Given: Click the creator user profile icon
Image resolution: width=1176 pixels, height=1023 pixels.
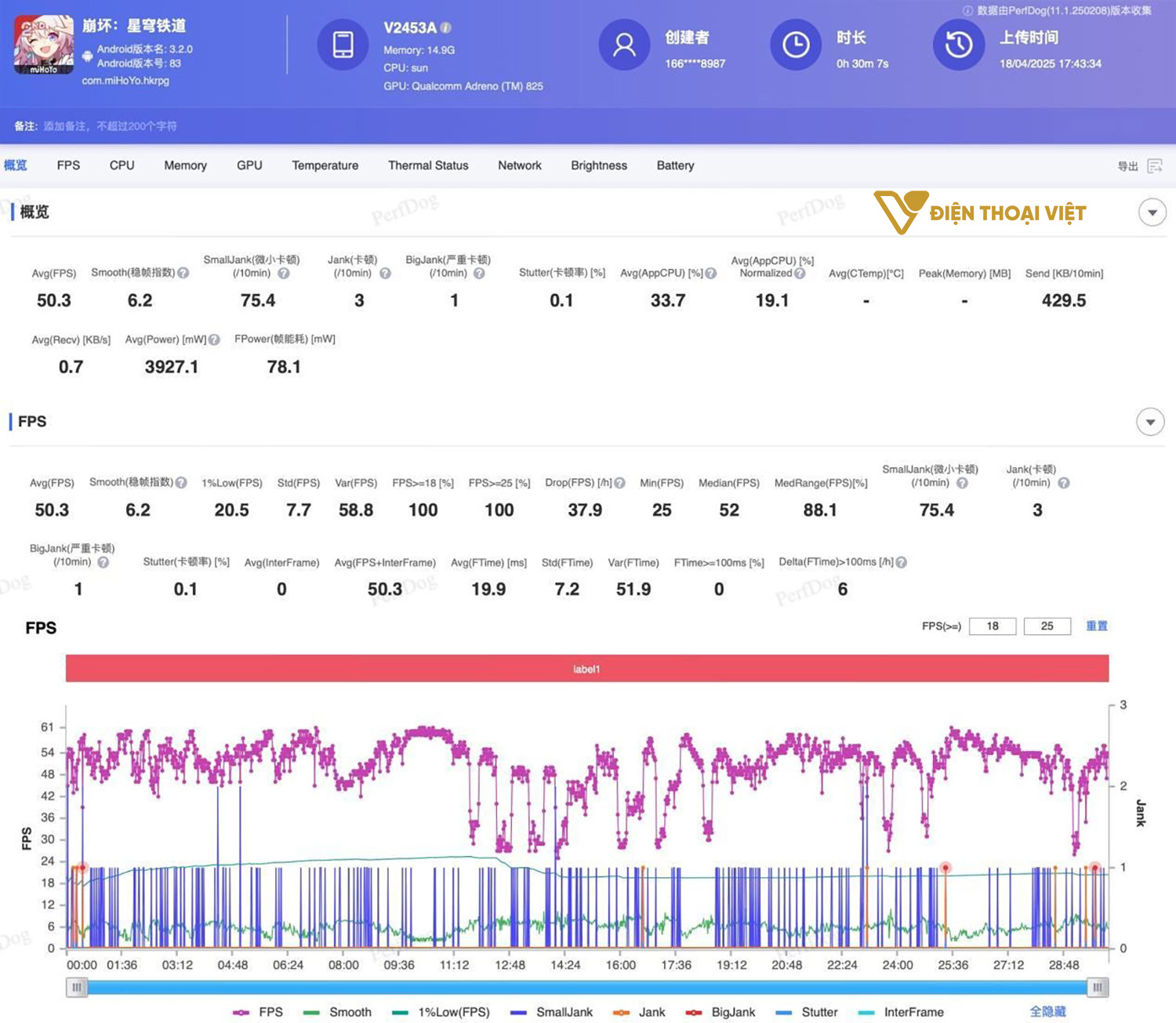Looking at the screenshot, I should pyautogui.click(x=624, y=45).
